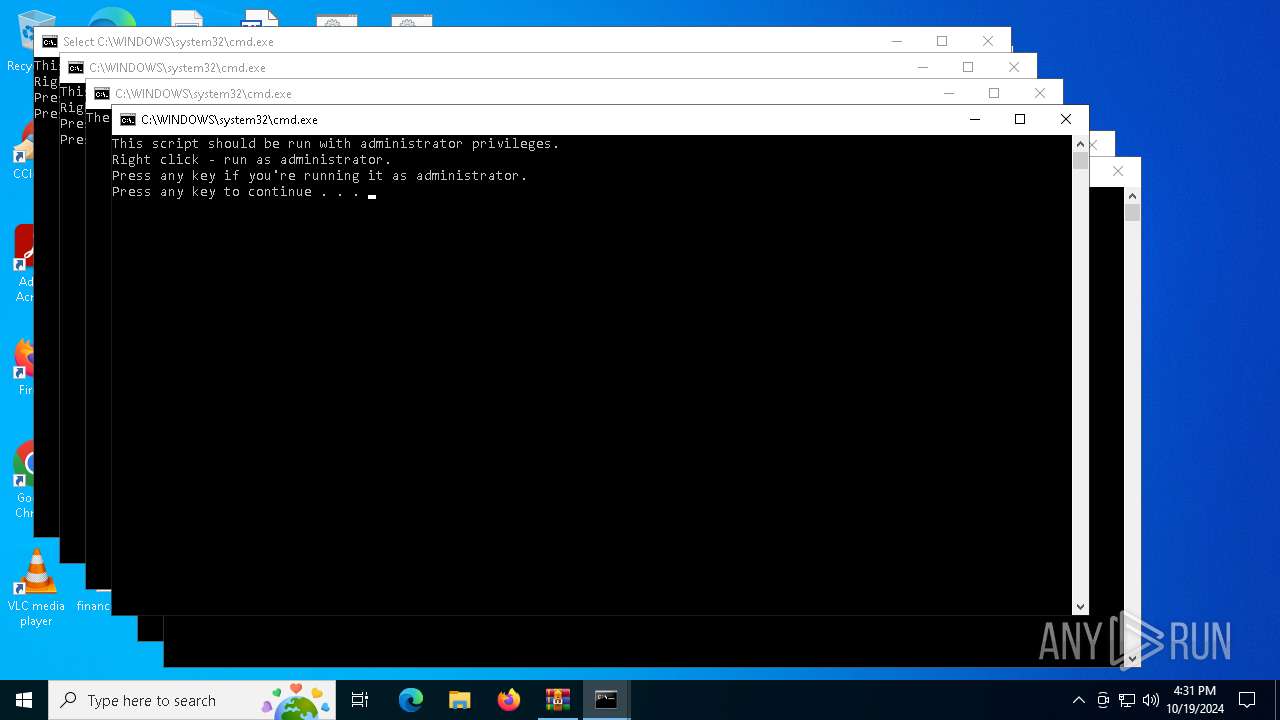Screen dimensions: 1280x720
Task: Open the third cmd.exe window's system menu icon
Action: [102, 94]
